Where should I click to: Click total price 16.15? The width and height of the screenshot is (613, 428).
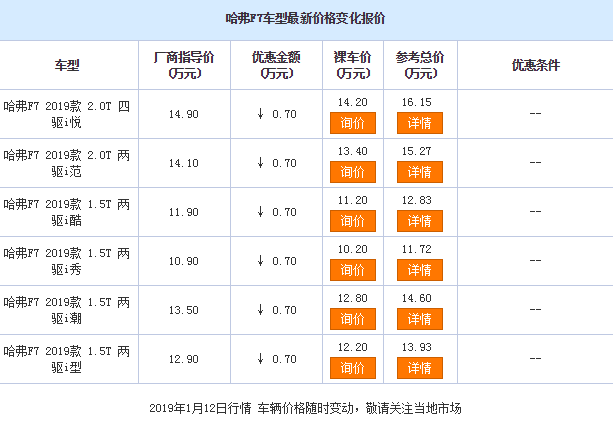coord(417,102)
